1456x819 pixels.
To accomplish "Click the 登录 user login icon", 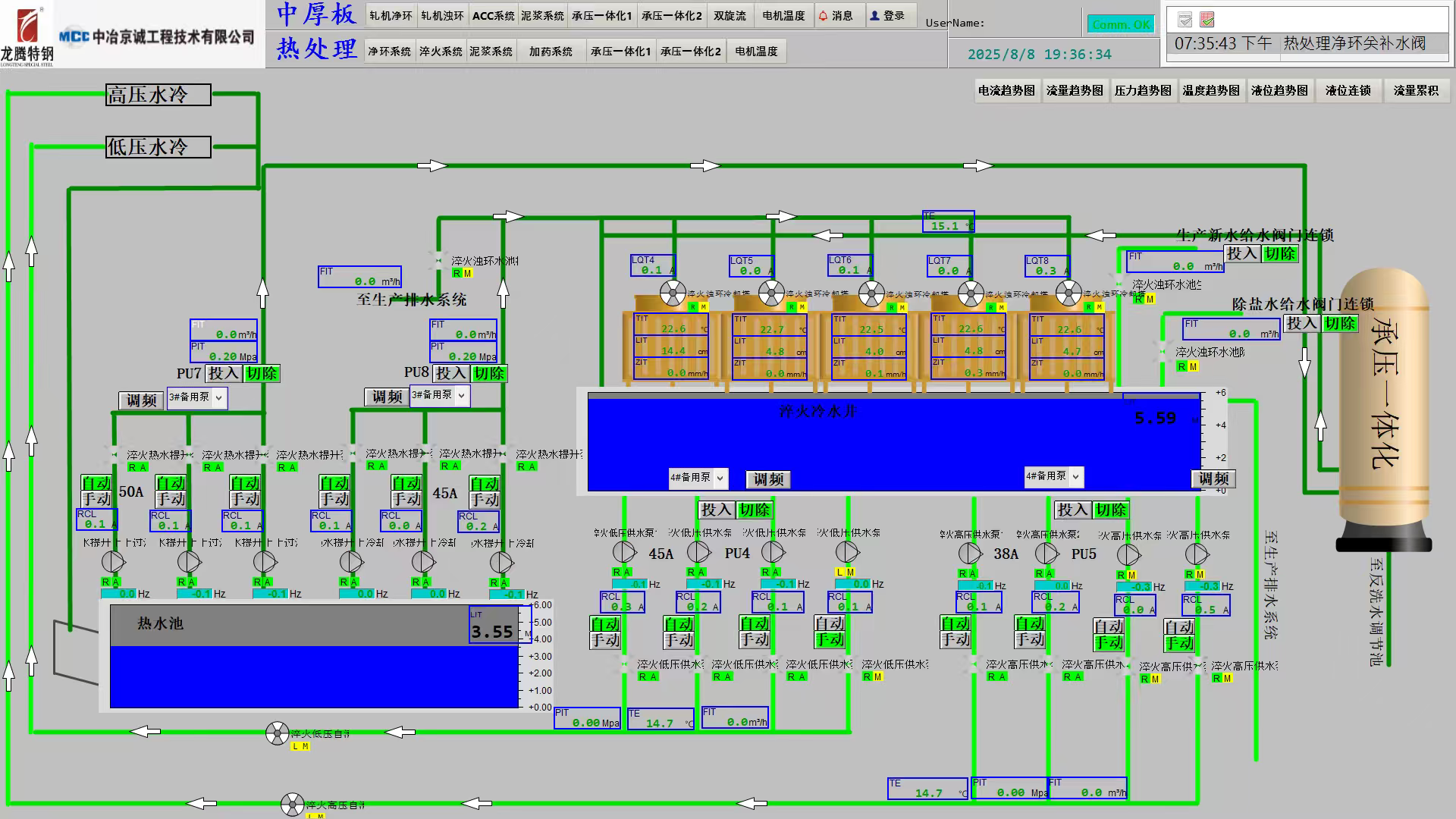I will pyautogui.click(x=874, y=16).
